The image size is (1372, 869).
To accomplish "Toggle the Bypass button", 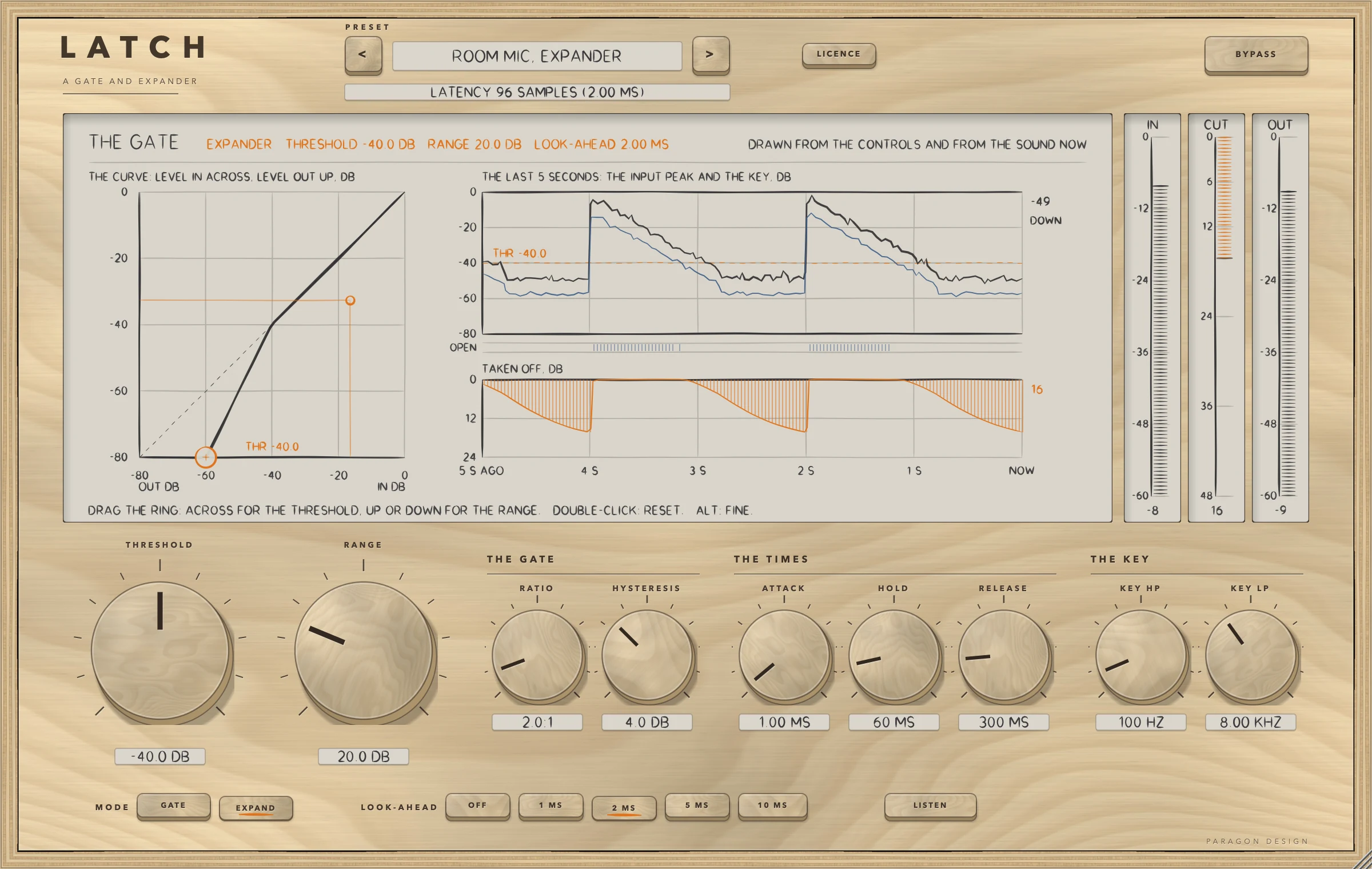I will click(x=1256, y=55).
